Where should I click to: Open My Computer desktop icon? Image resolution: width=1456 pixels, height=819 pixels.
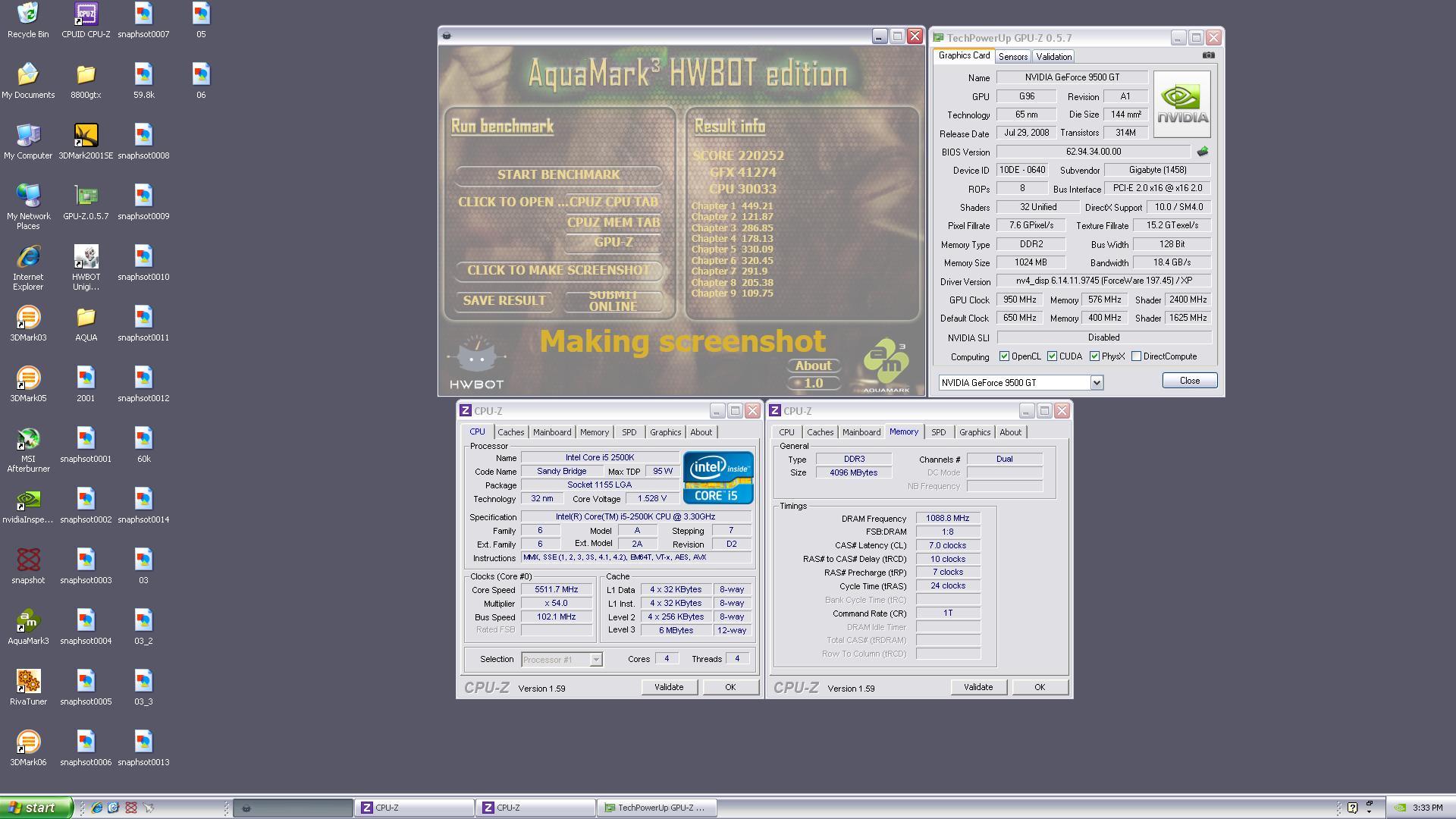[28, 142]
